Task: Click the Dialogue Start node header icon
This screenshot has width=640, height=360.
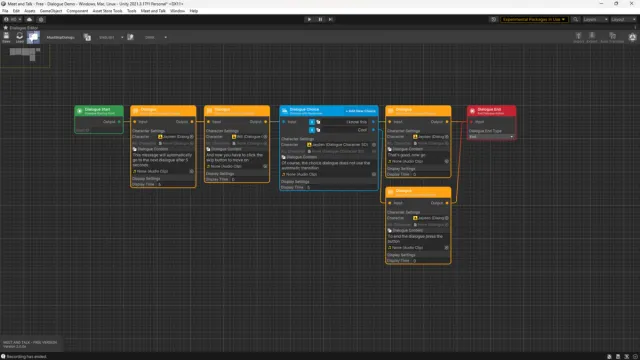Action: 80,111
